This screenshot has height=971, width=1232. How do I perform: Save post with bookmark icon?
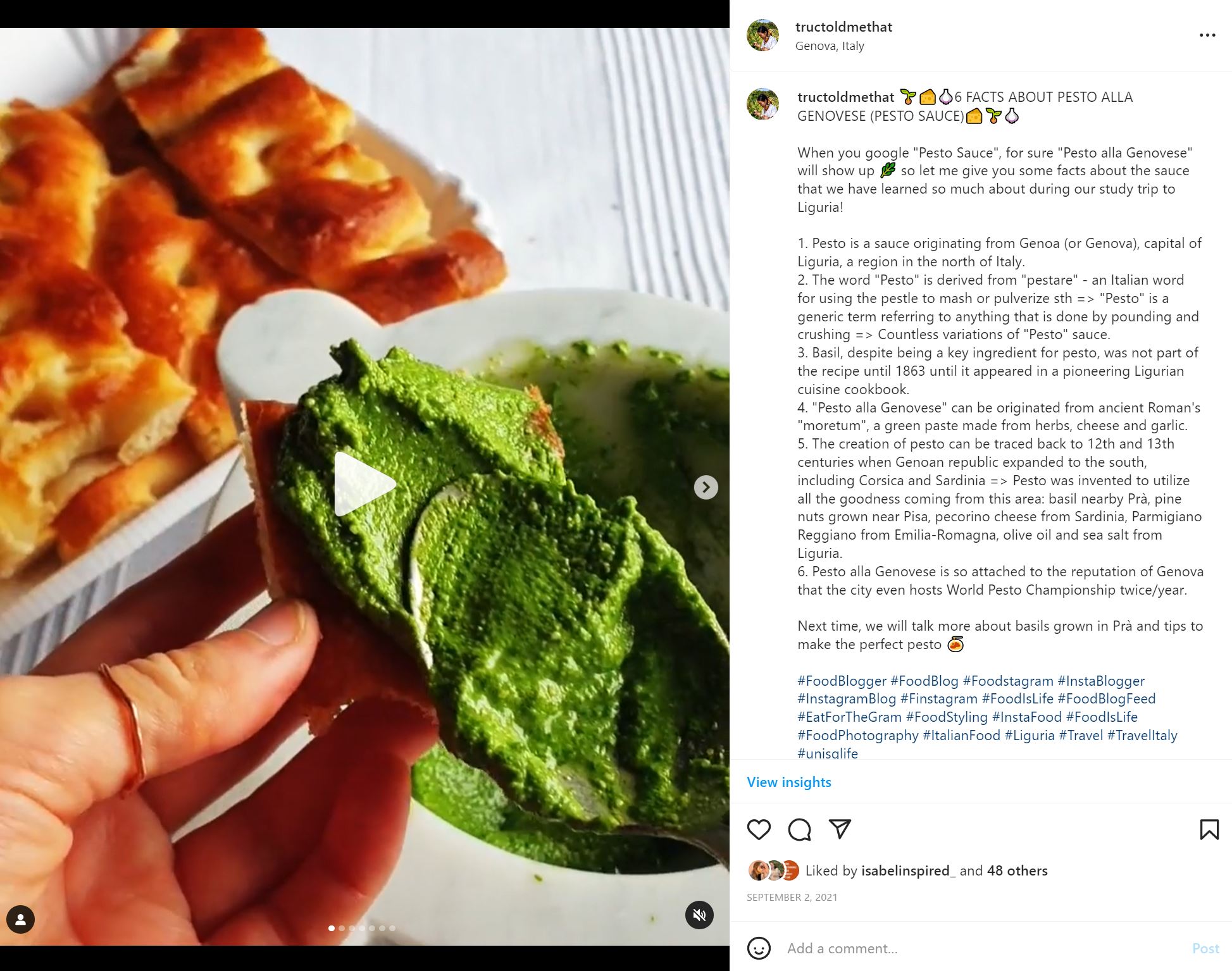1209,829
